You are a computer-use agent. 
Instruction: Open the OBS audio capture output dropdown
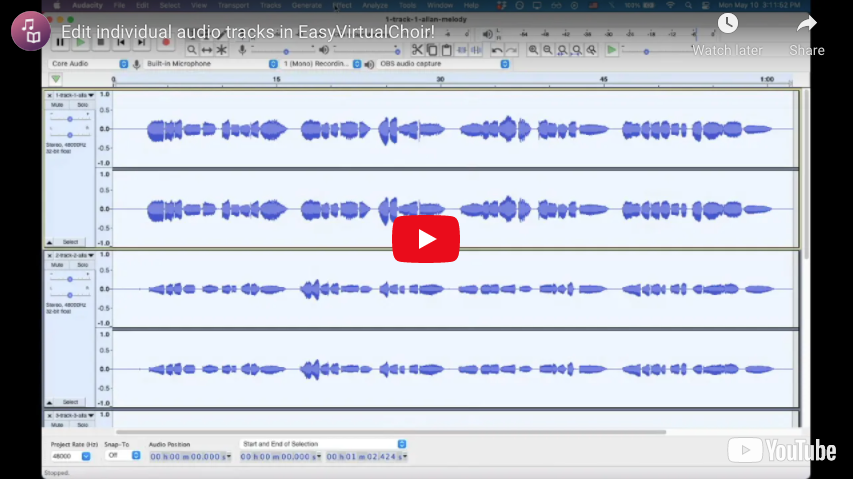[x=443, y=64]
